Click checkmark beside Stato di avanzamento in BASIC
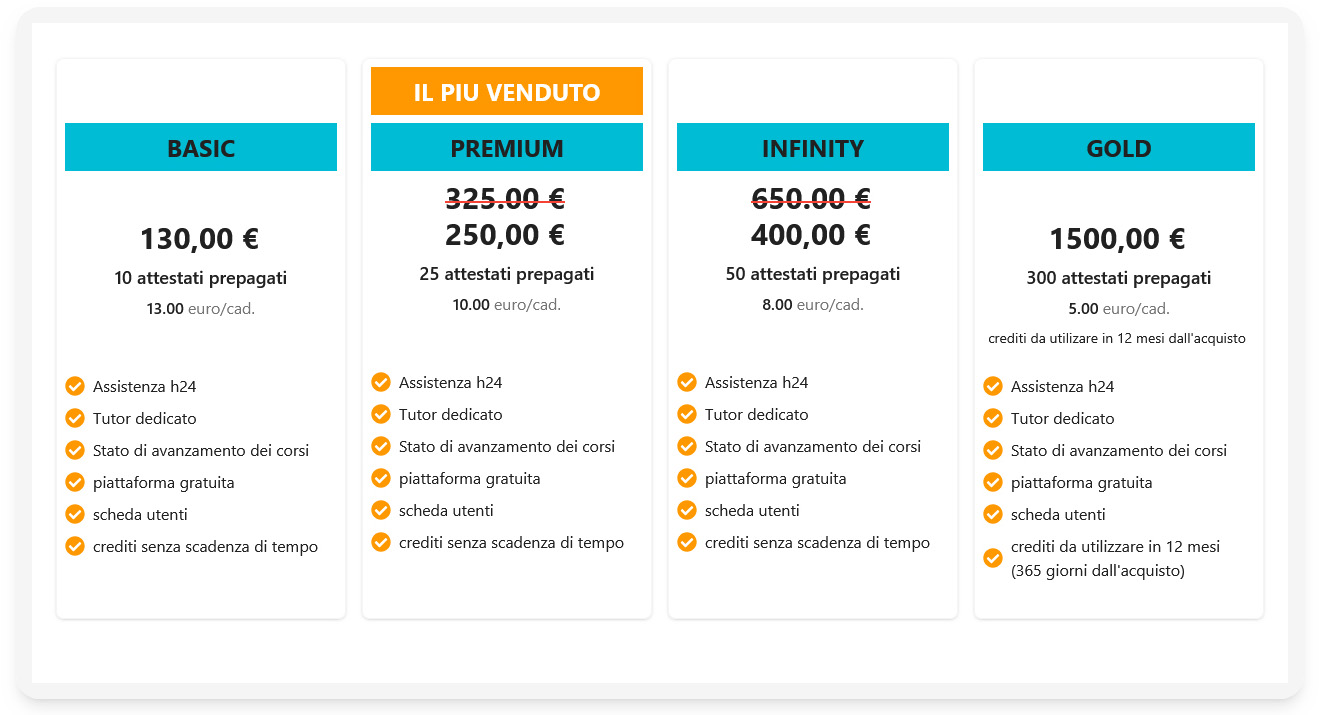This screenshot has height=715, width=1320. (x=75, y=450)
